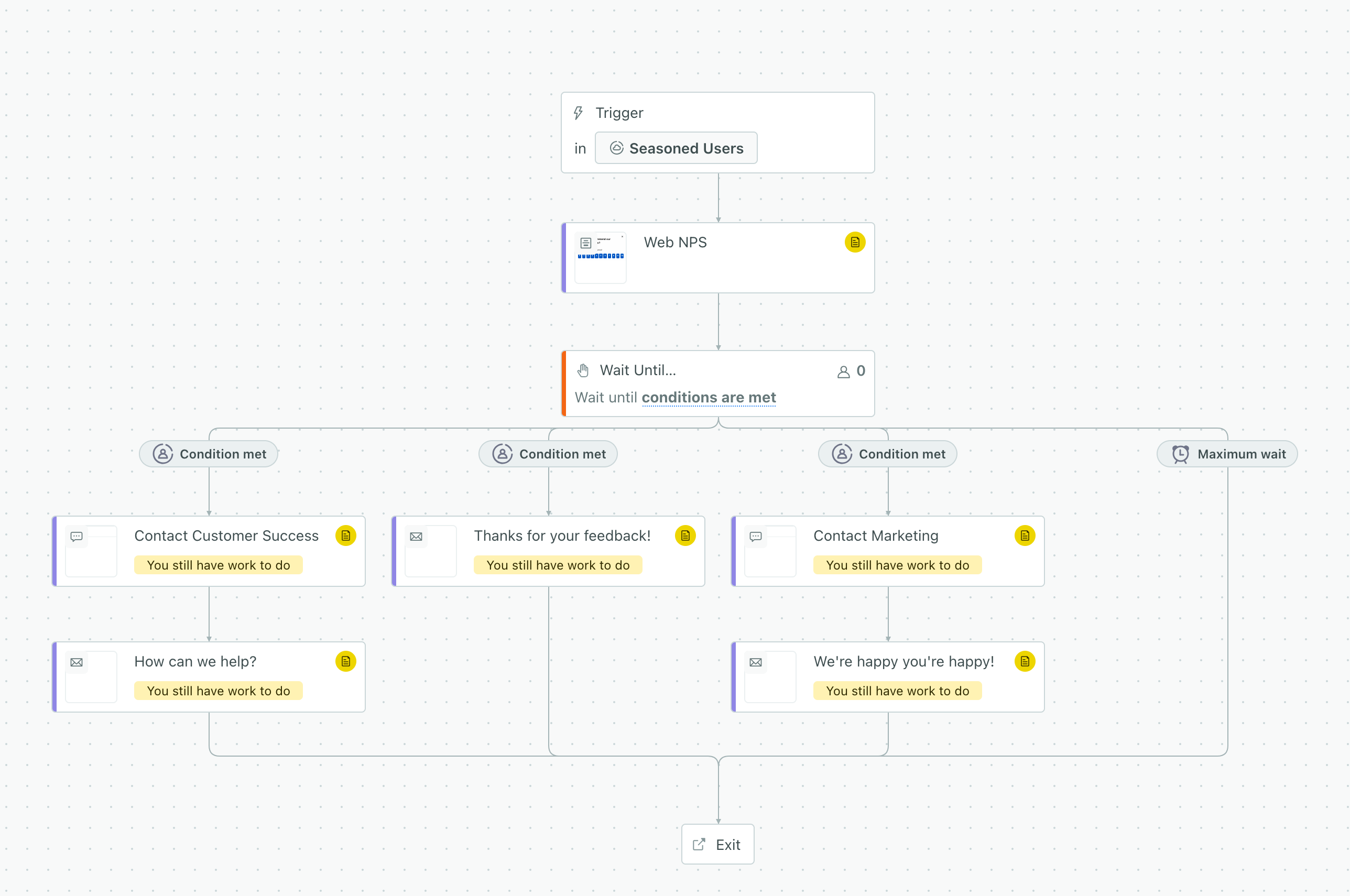
Task: Open the Seasoned Users segment chip
Action: click(676, 148)
